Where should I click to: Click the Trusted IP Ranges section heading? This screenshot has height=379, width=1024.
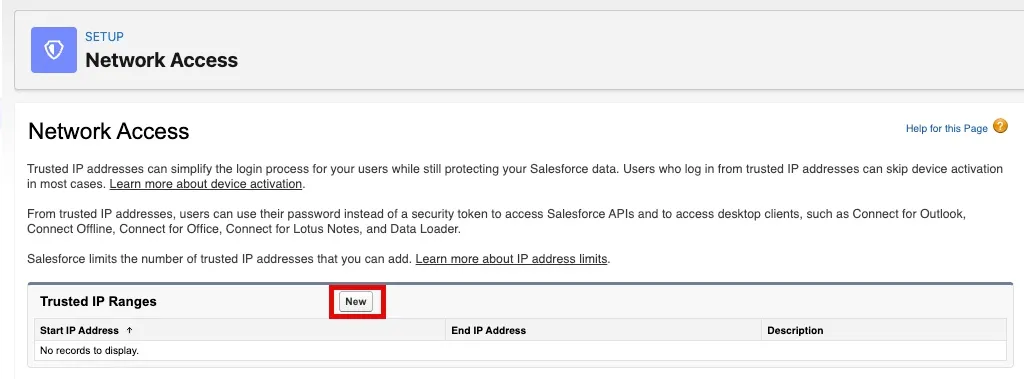click(x=98, y=302)
